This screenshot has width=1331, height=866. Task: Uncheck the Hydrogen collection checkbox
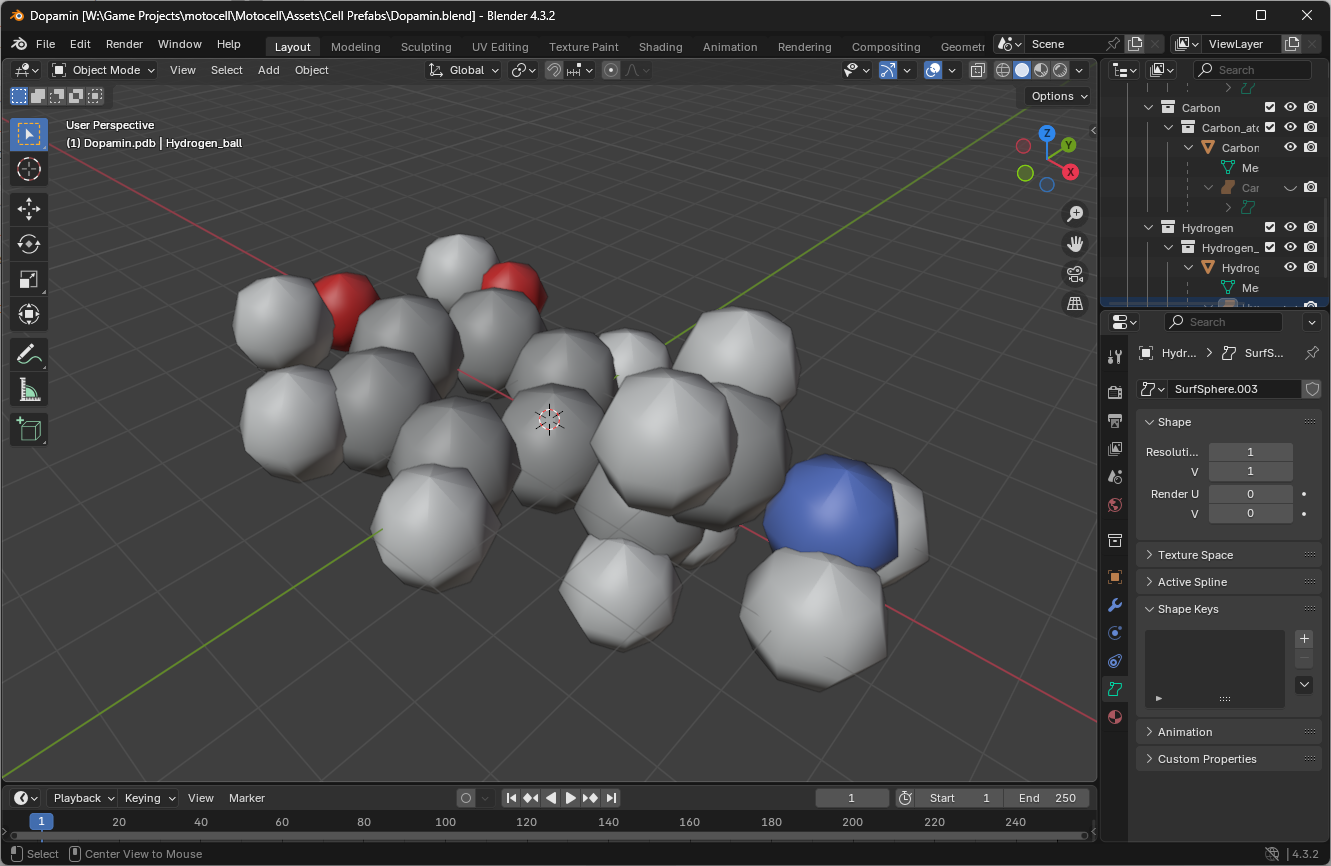click(1270, 227)
